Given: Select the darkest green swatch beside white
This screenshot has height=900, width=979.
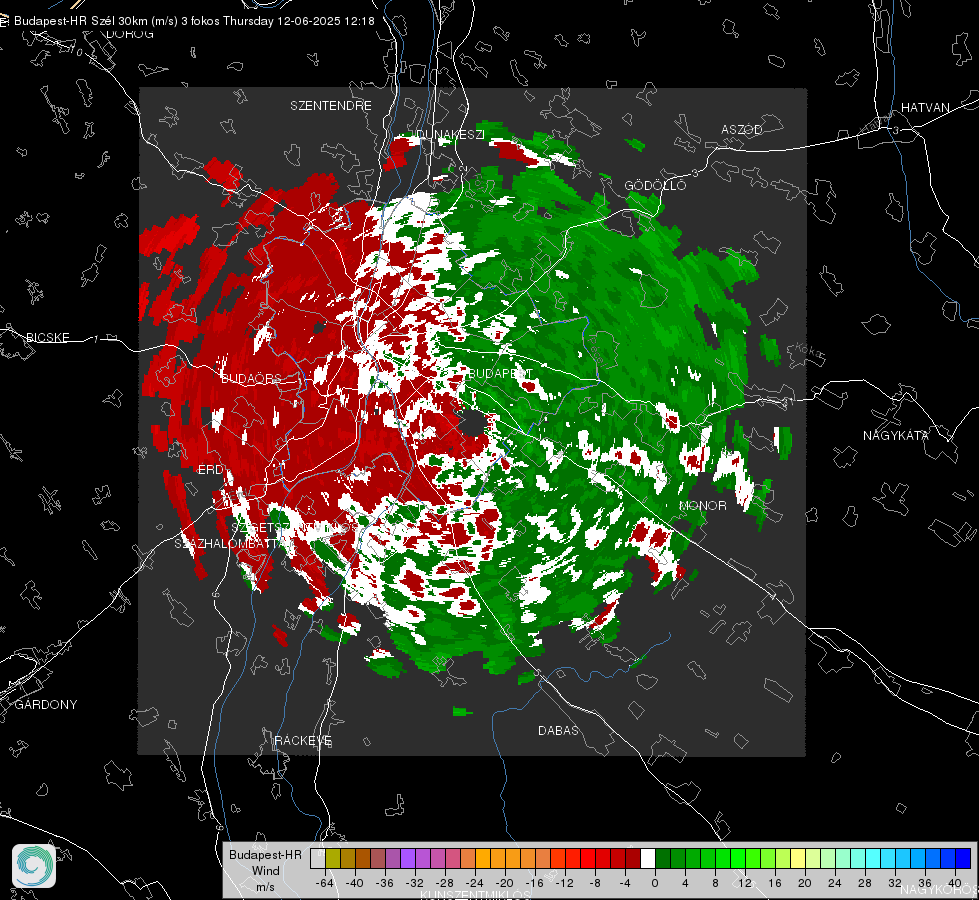Looking at the screenshot, I should coord(663,859).
